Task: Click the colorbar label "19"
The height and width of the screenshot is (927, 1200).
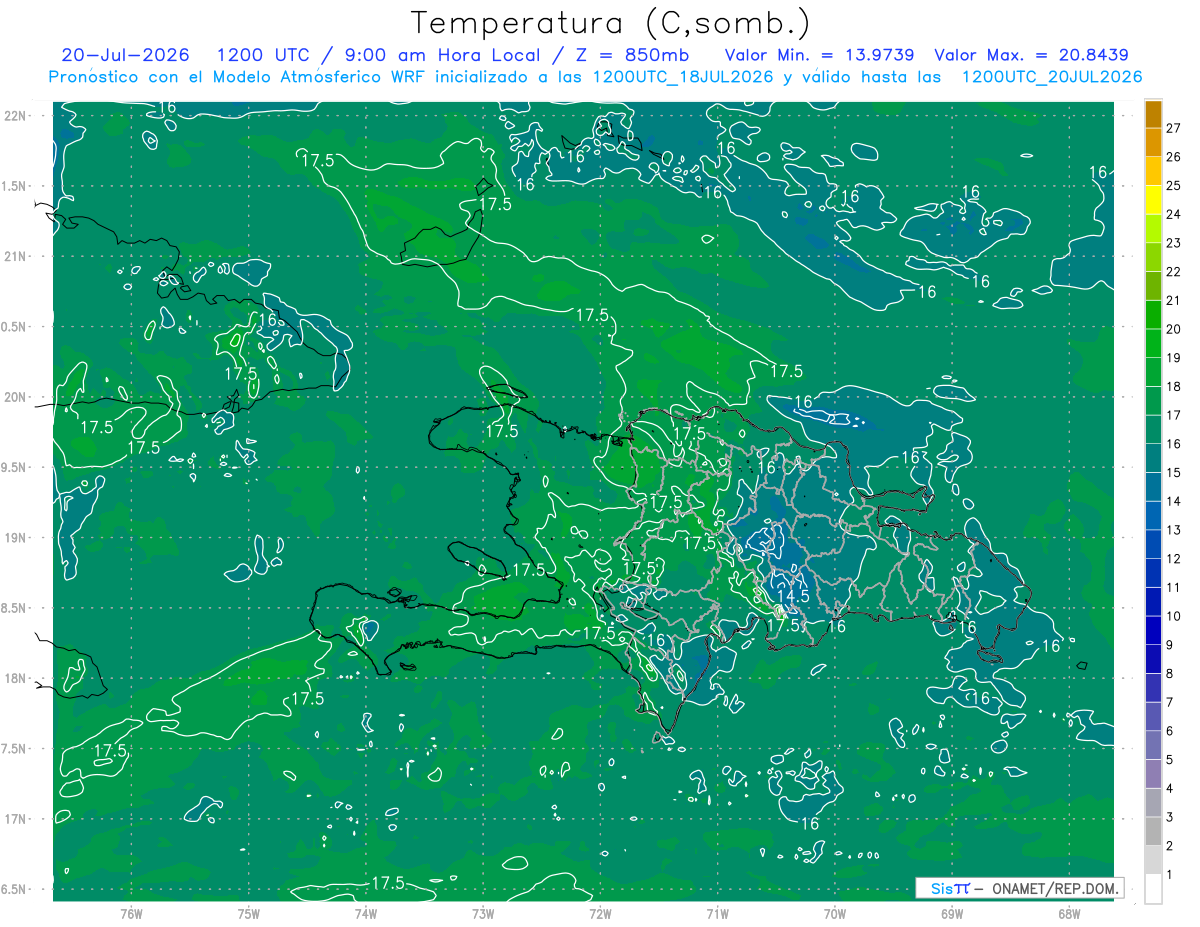Action: 1174,358
